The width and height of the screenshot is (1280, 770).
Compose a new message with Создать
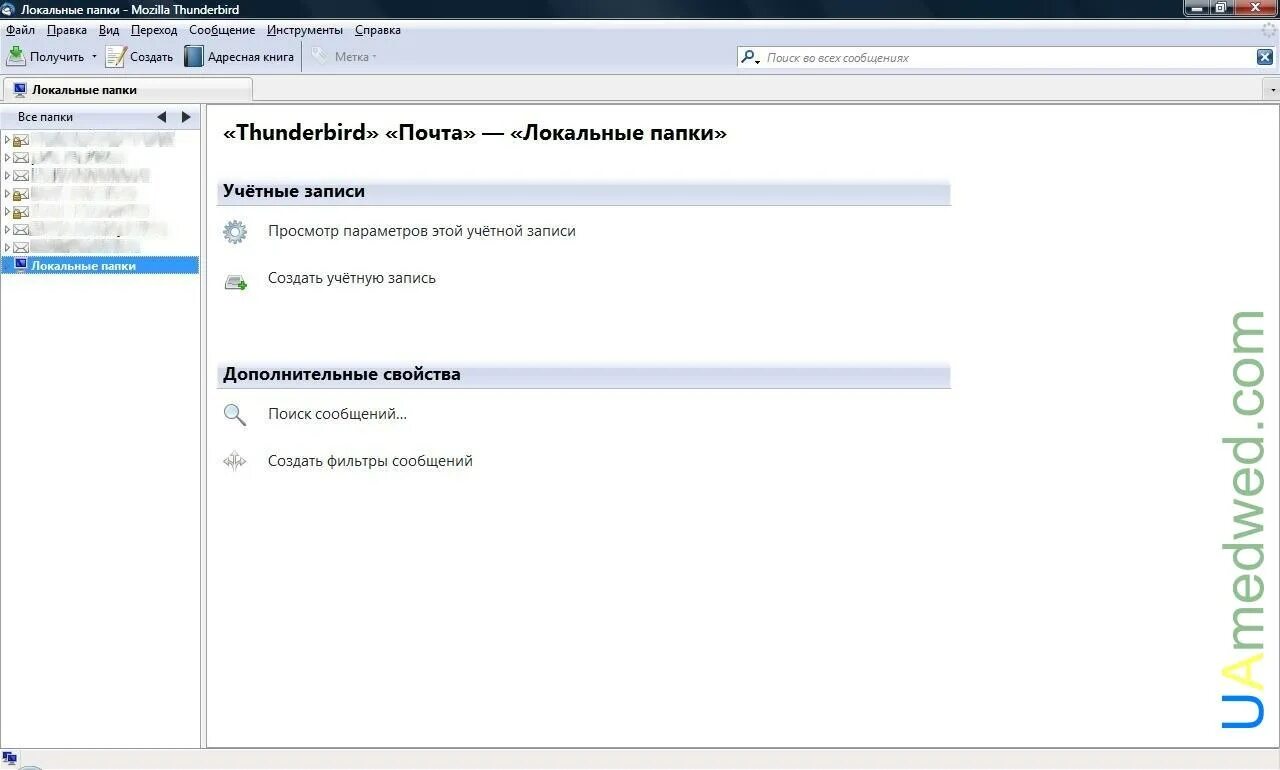(x=140, y=57)
